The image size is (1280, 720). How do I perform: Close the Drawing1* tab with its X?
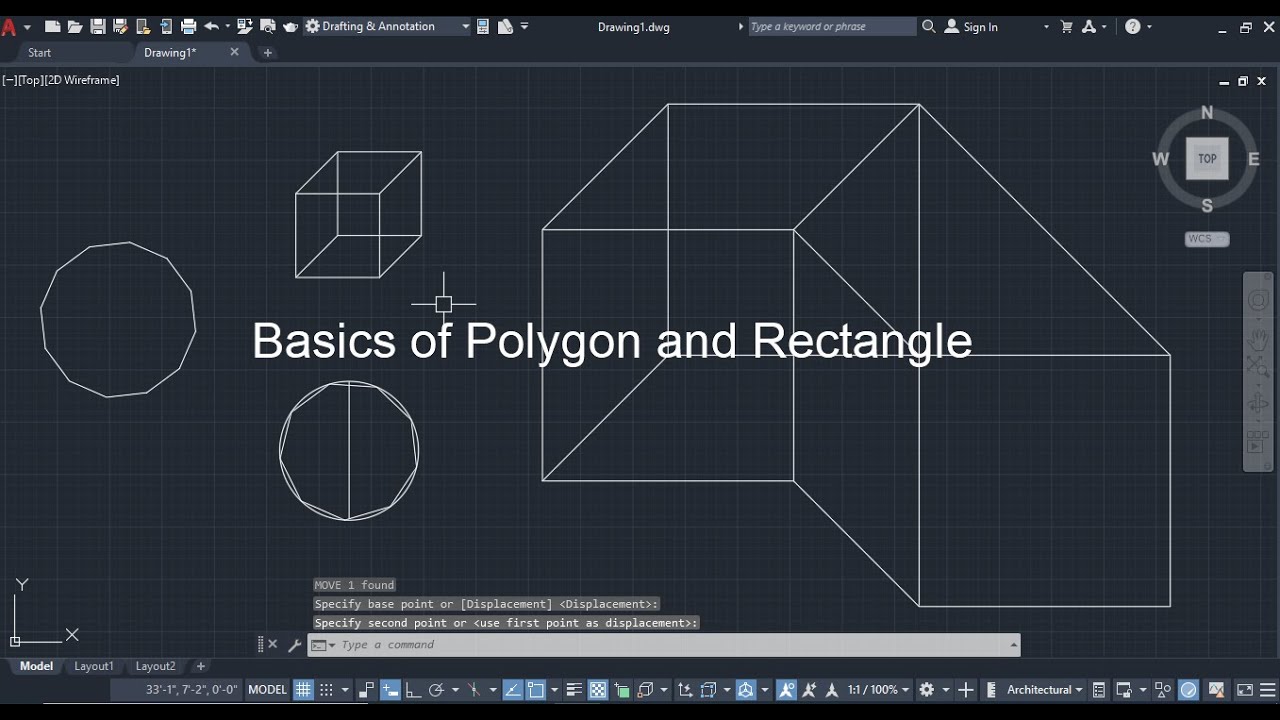(x=234, y=52)
